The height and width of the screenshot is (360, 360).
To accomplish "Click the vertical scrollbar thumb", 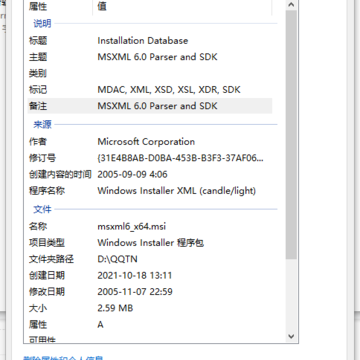I will 291,134.
